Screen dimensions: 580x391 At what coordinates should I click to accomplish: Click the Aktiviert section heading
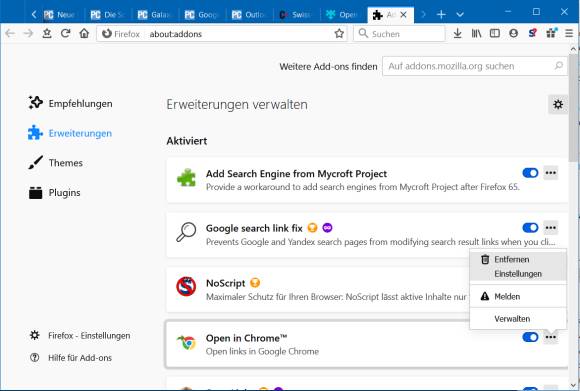point(186,141)
